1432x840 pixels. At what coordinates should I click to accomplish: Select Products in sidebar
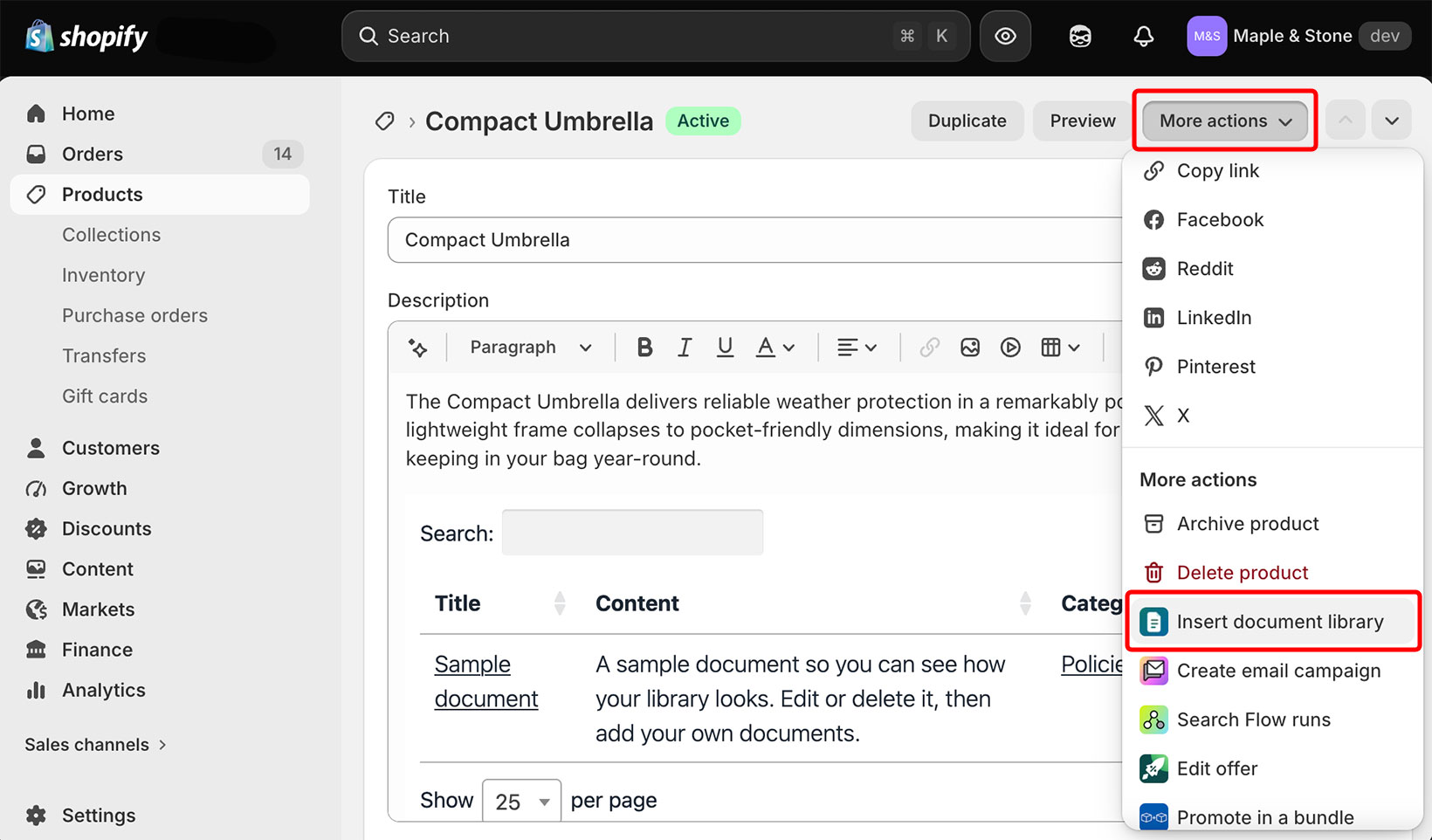[160, 194]
